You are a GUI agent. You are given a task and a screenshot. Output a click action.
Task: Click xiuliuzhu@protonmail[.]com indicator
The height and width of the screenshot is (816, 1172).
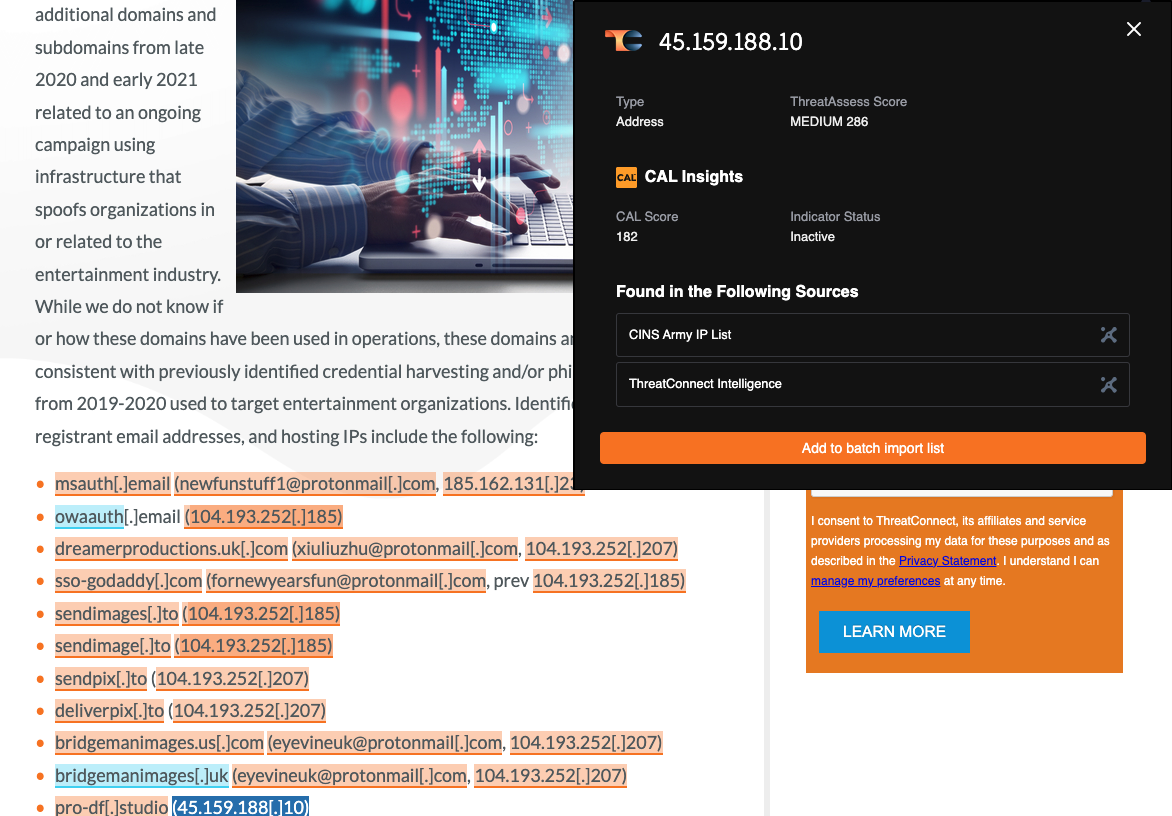pos(405,549)
